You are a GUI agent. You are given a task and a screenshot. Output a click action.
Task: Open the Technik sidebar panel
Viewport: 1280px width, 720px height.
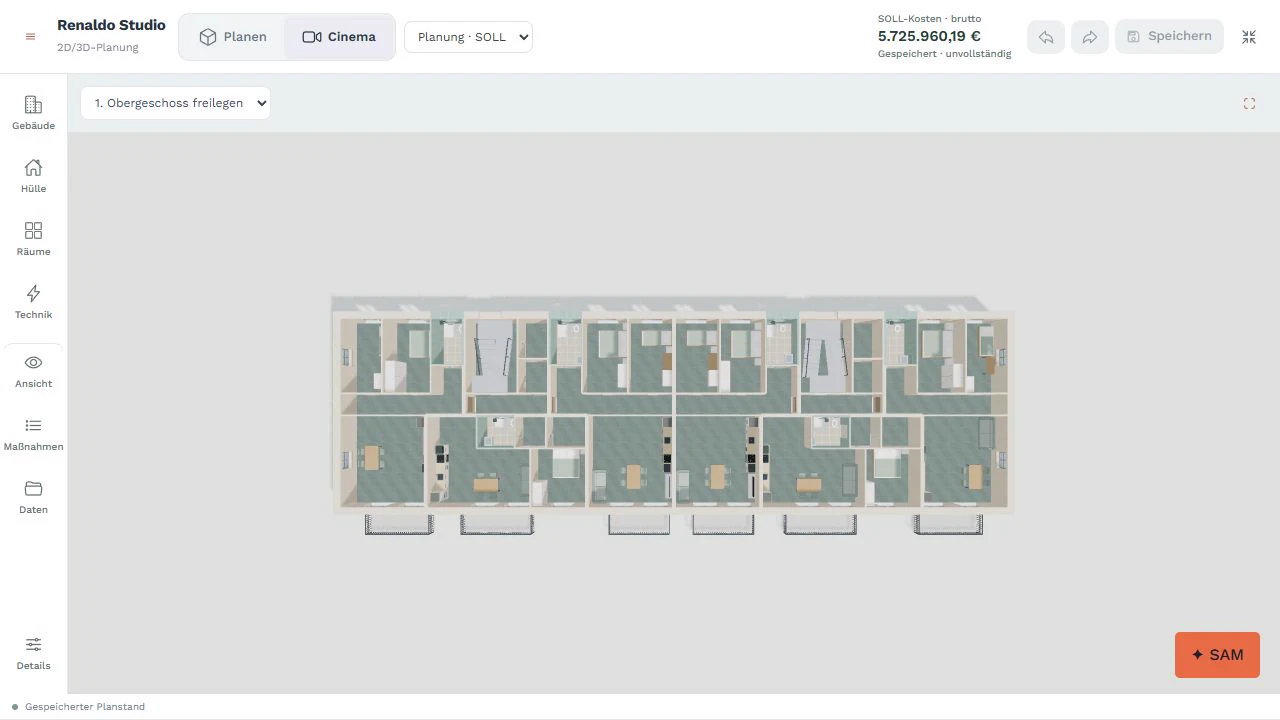click(33, 302)
